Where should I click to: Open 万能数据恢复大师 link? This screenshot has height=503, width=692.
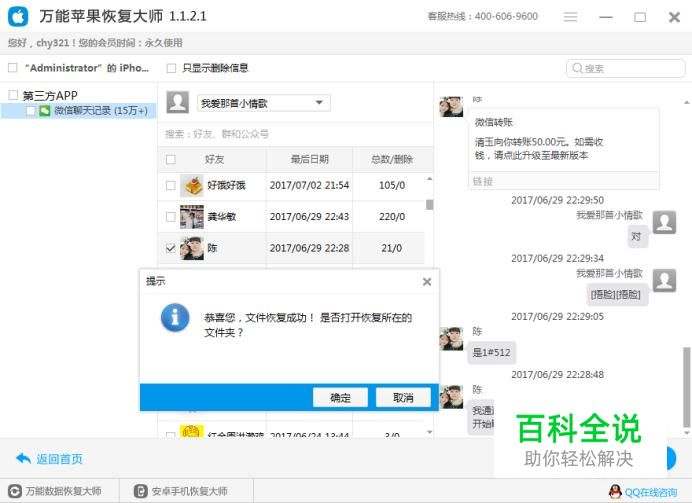point(63,491)
